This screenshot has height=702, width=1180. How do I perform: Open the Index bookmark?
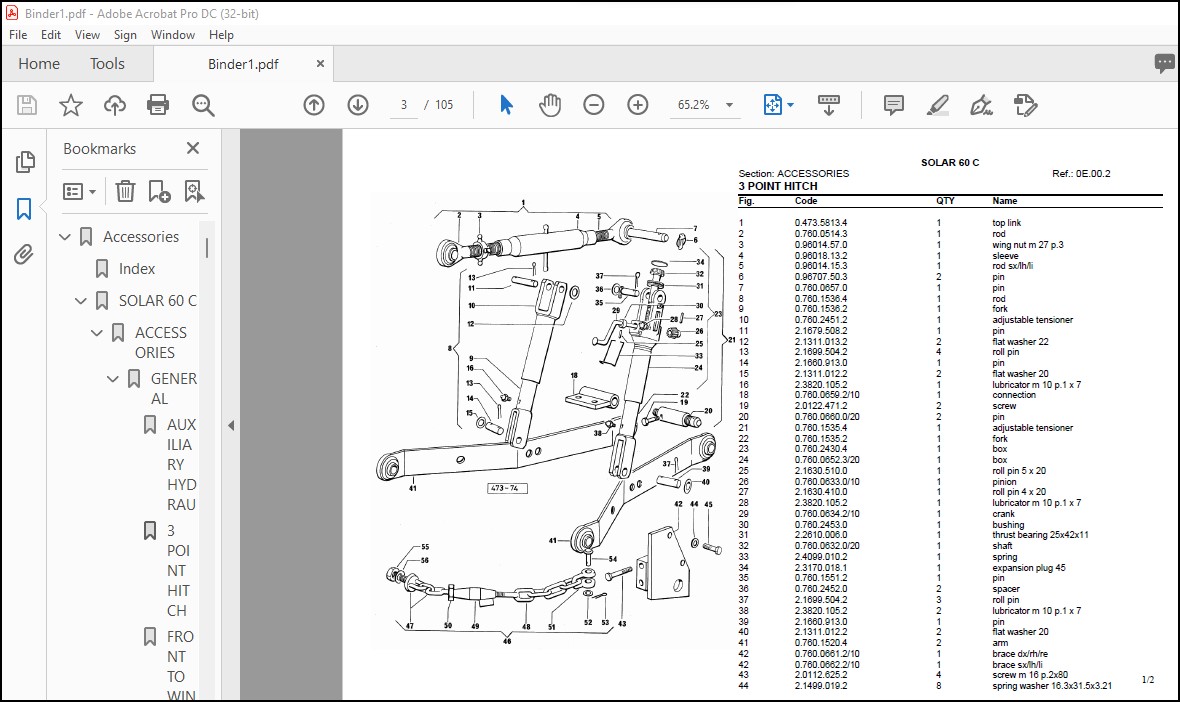click(137, 269)
